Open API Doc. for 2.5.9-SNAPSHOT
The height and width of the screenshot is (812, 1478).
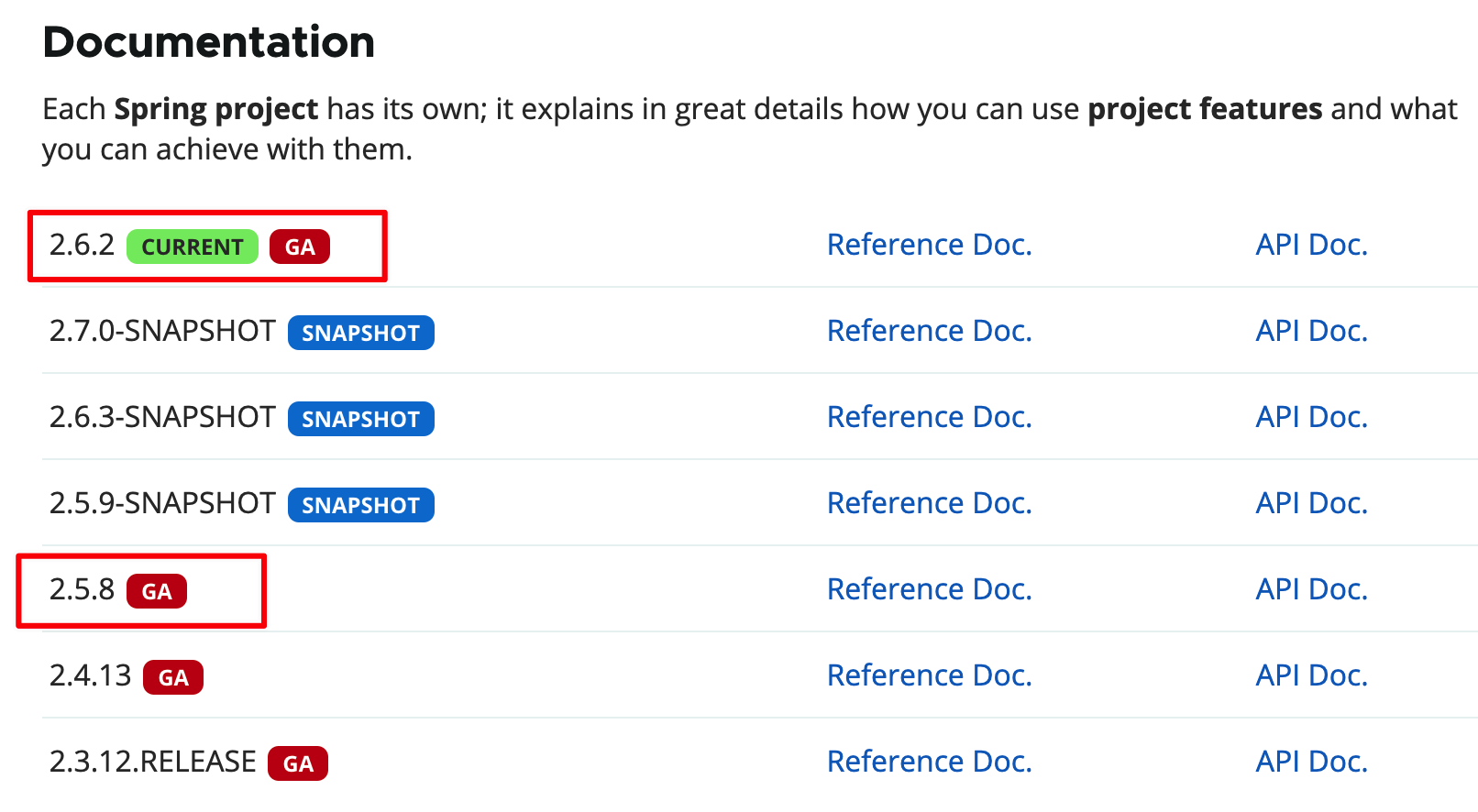1311,503
